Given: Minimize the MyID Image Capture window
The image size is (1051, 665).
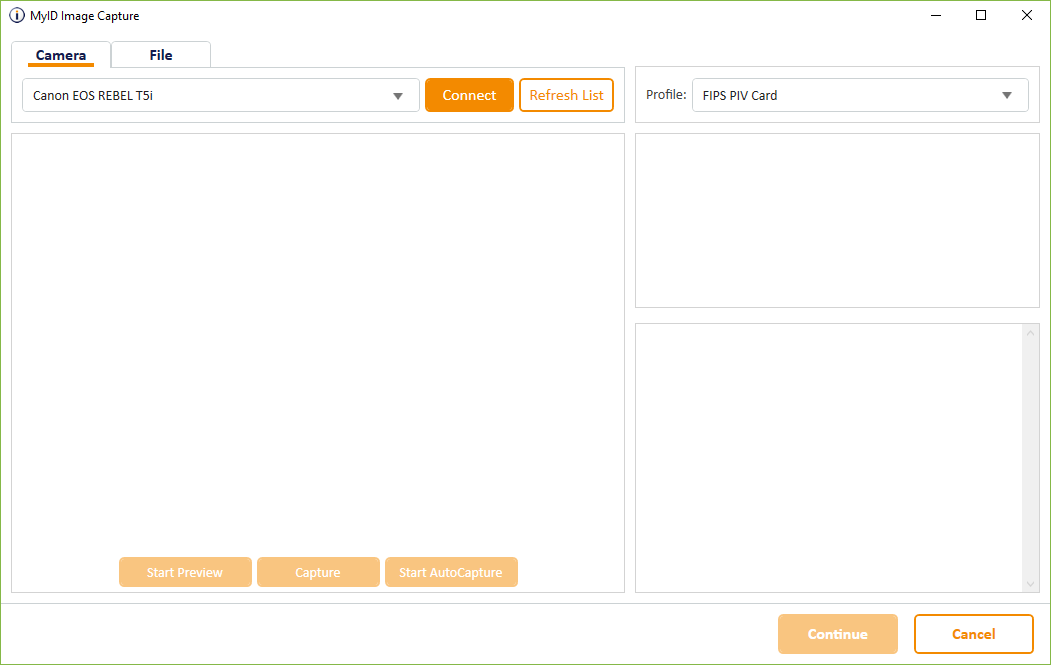Looking at the screenshot, I should [x=936, y=15].
